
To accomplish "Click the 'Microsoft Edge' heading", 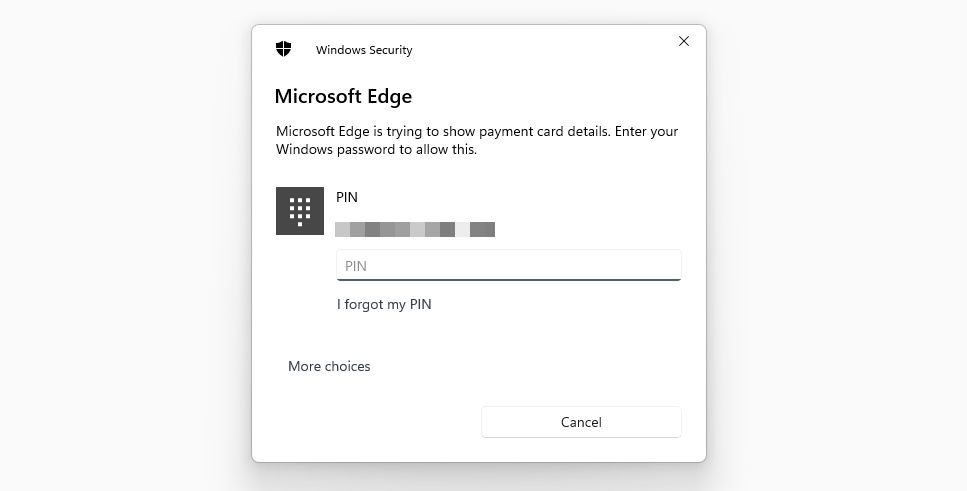I will click(x=343, y=96).
